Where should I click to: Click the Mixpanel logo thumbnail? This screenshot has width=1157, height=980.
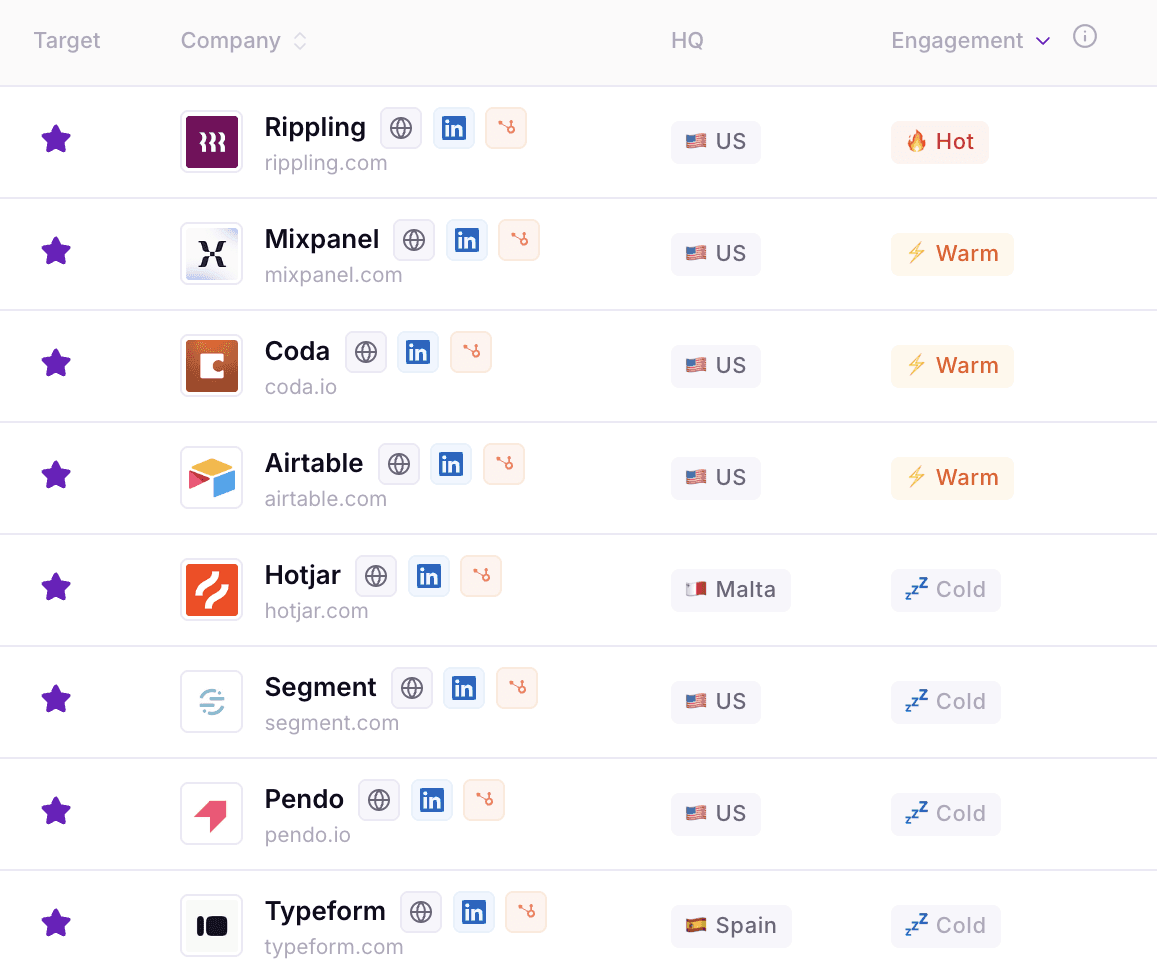[211, 254]
